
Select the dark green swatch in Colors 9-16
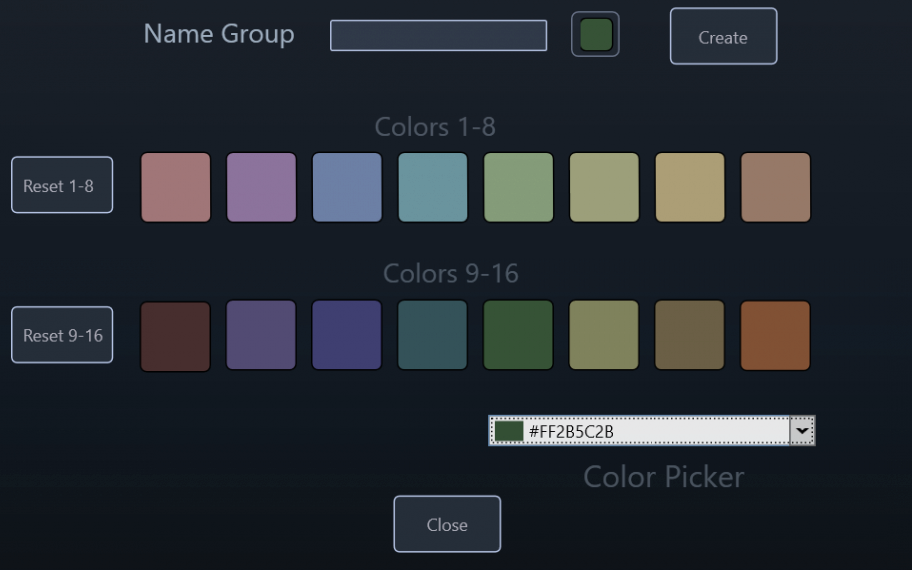click(x=518, y=335)
